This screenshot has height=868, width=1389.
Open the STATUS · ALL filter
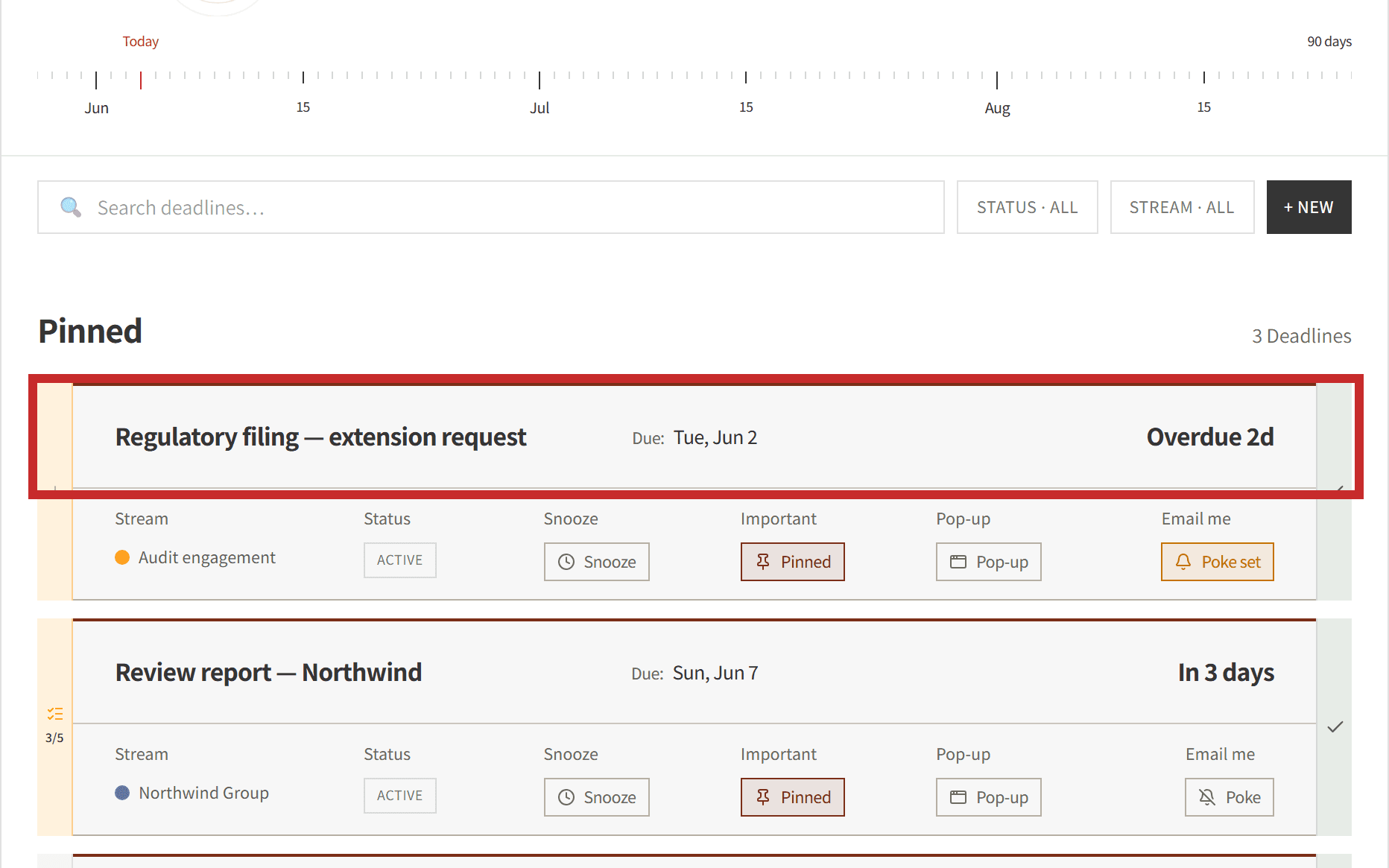pos(1027,207)
